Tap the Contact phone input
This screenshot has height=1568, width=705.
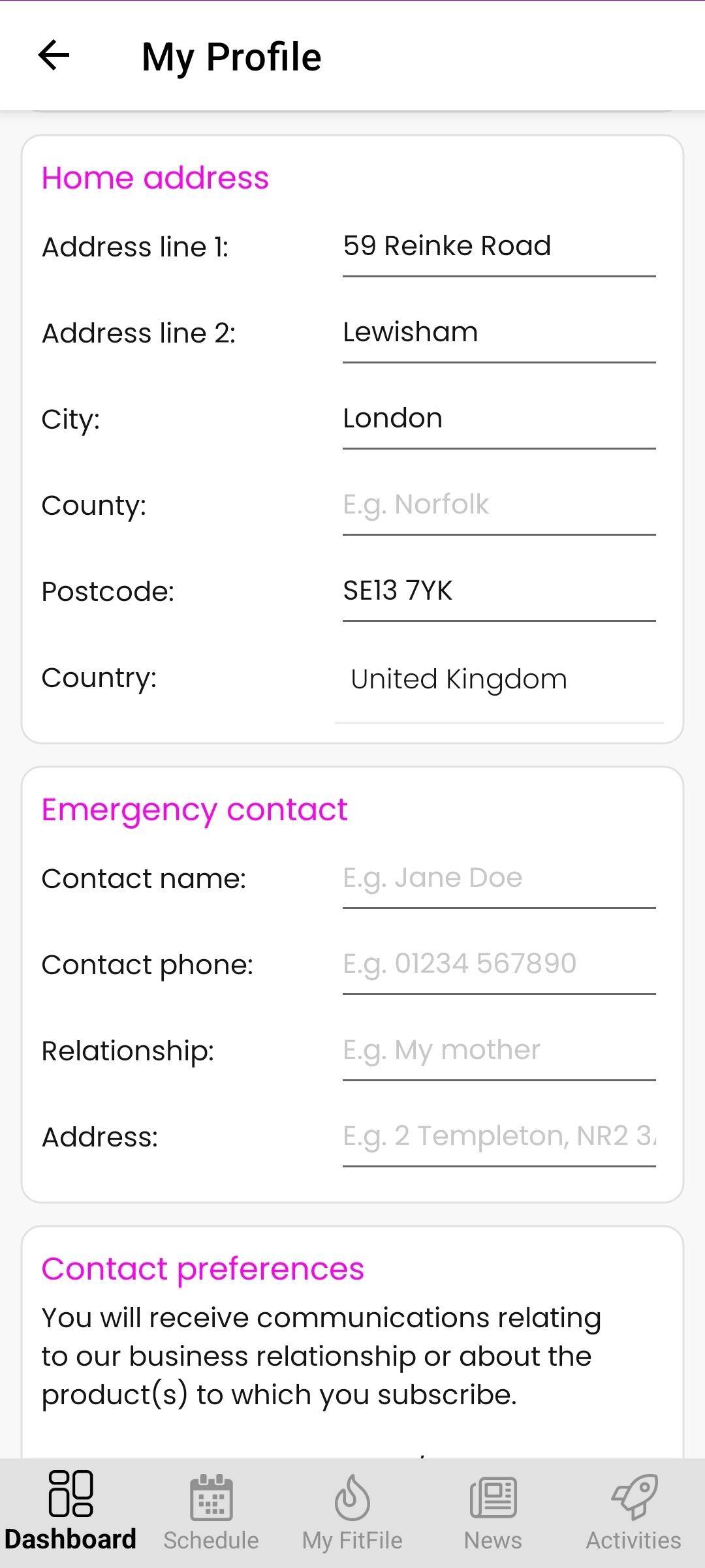click(x=499, y=964)
